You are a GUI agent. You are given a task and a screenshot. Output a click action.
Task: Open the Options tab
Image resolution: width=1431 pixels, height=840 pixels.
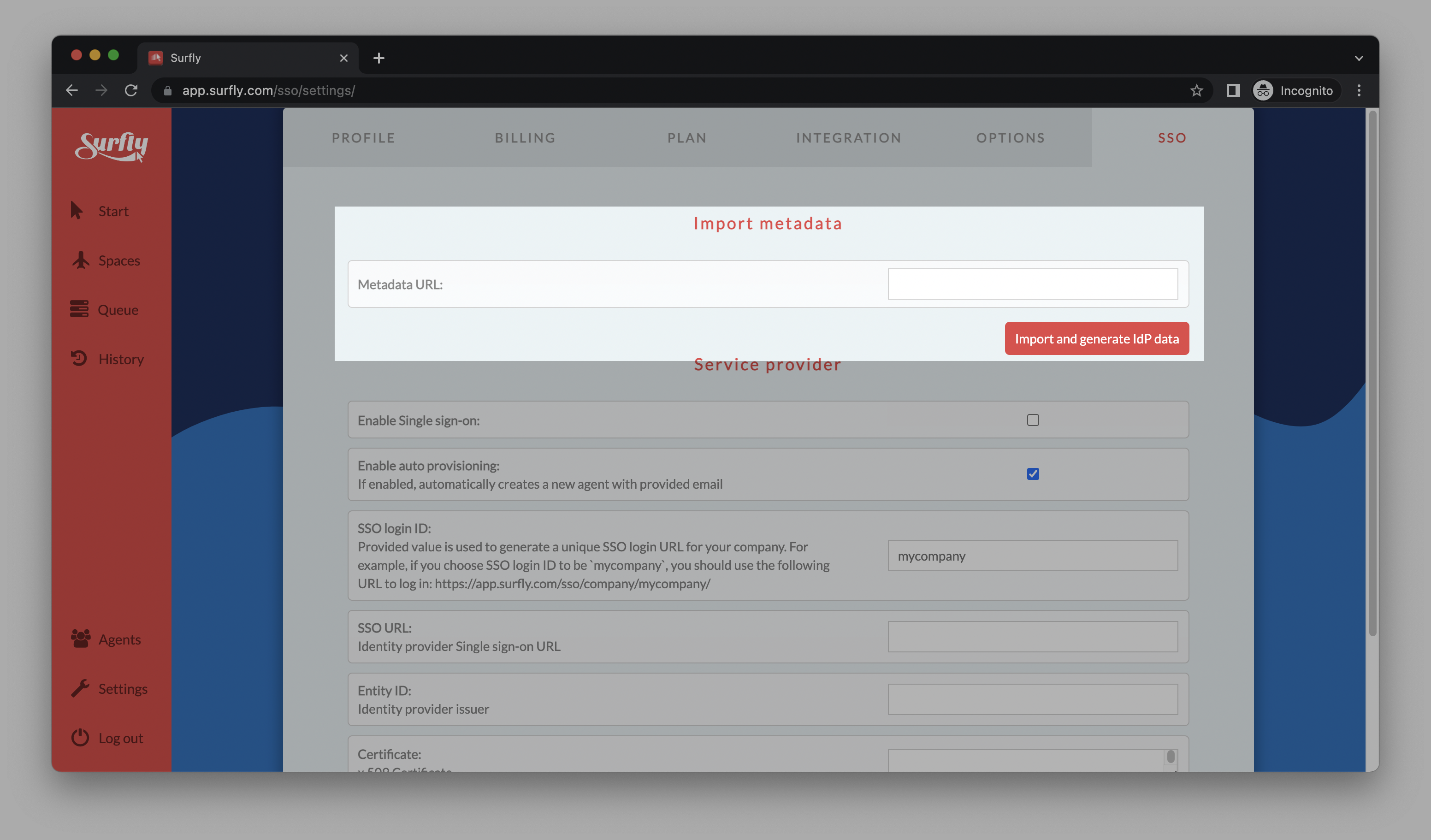coord(1010,138)
